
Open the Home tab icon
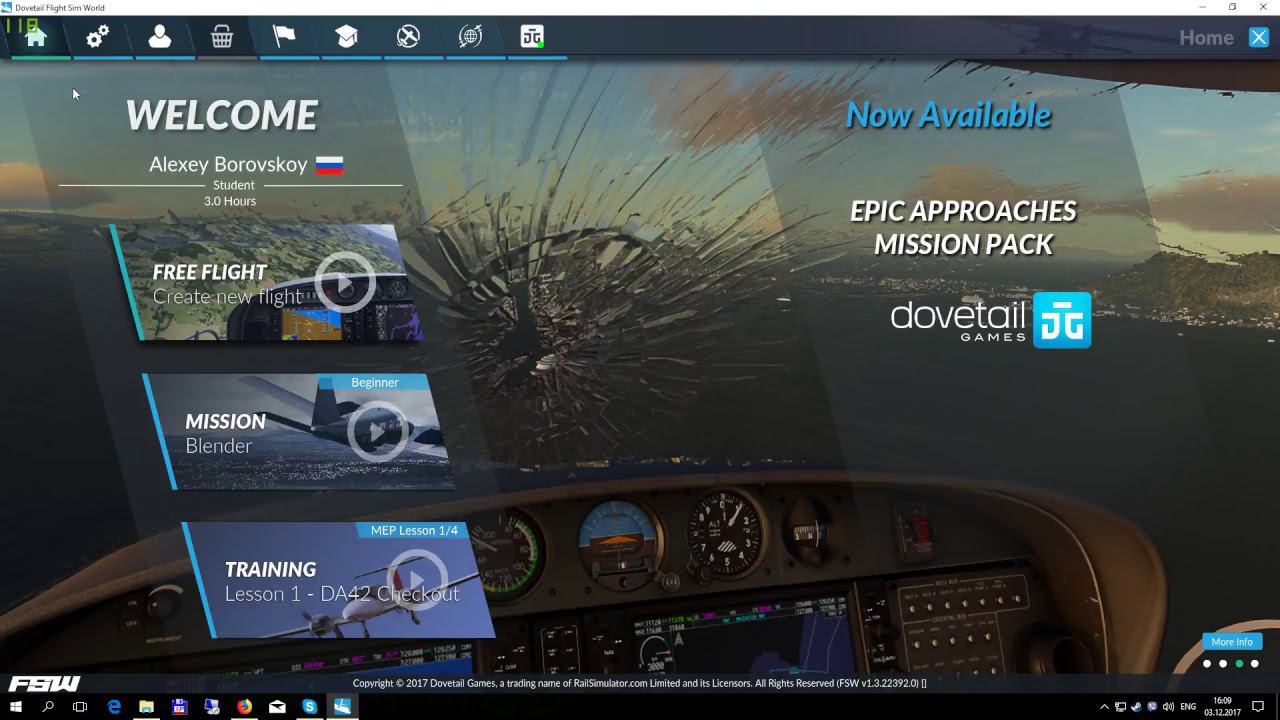(36, 37)
